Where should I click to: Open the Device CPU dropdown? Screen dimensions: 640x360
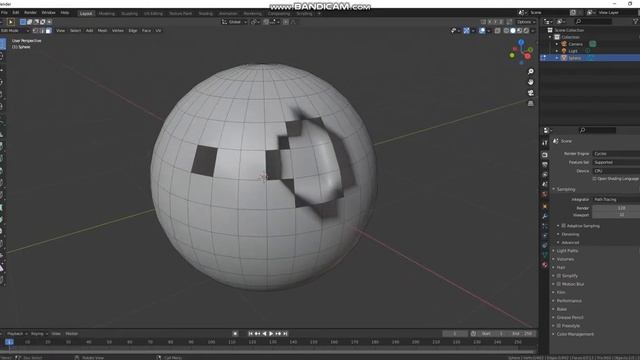point(616,171)
